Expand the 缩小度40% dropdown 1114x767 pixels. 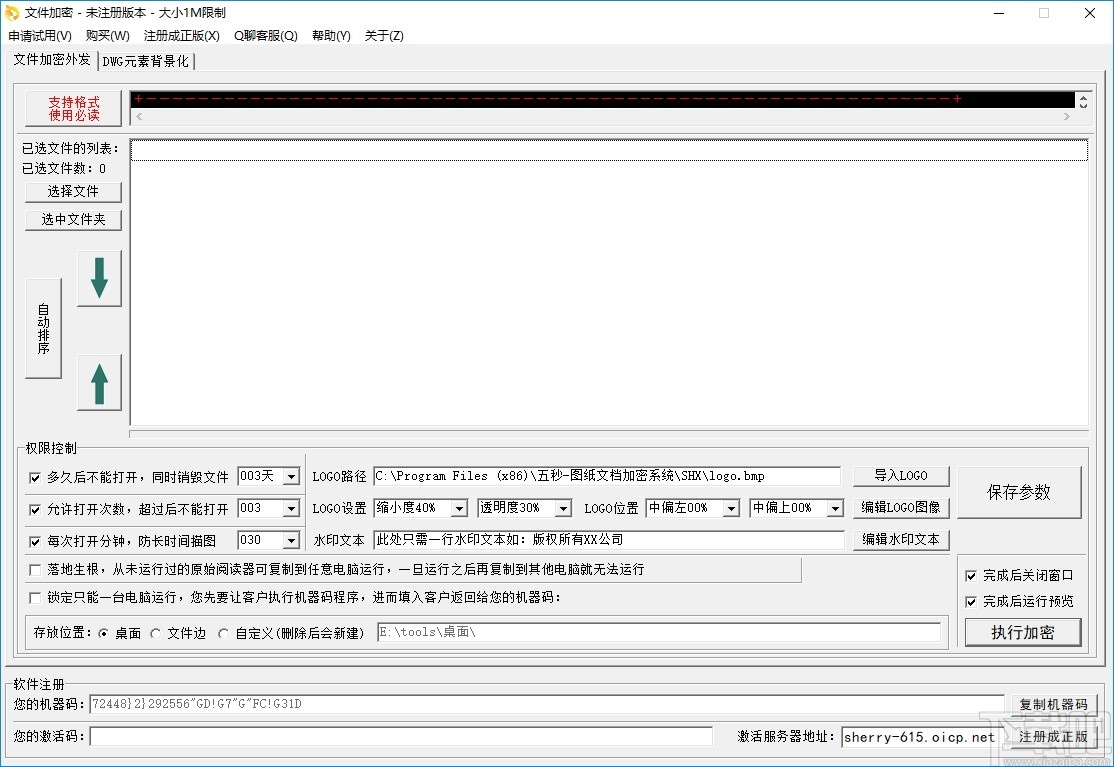click(460, 508)
